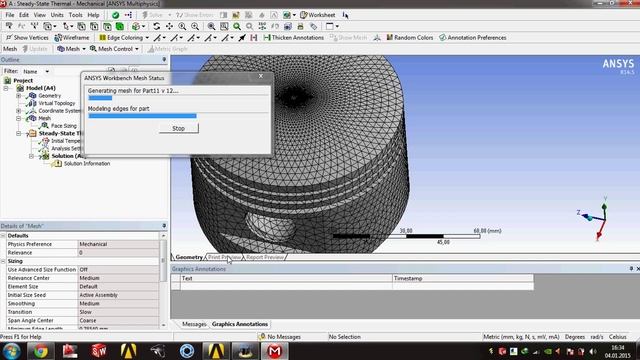Screen dimensions: 640x360
Task: Collapse the Sizing section in Details
Action: (3, 261)
